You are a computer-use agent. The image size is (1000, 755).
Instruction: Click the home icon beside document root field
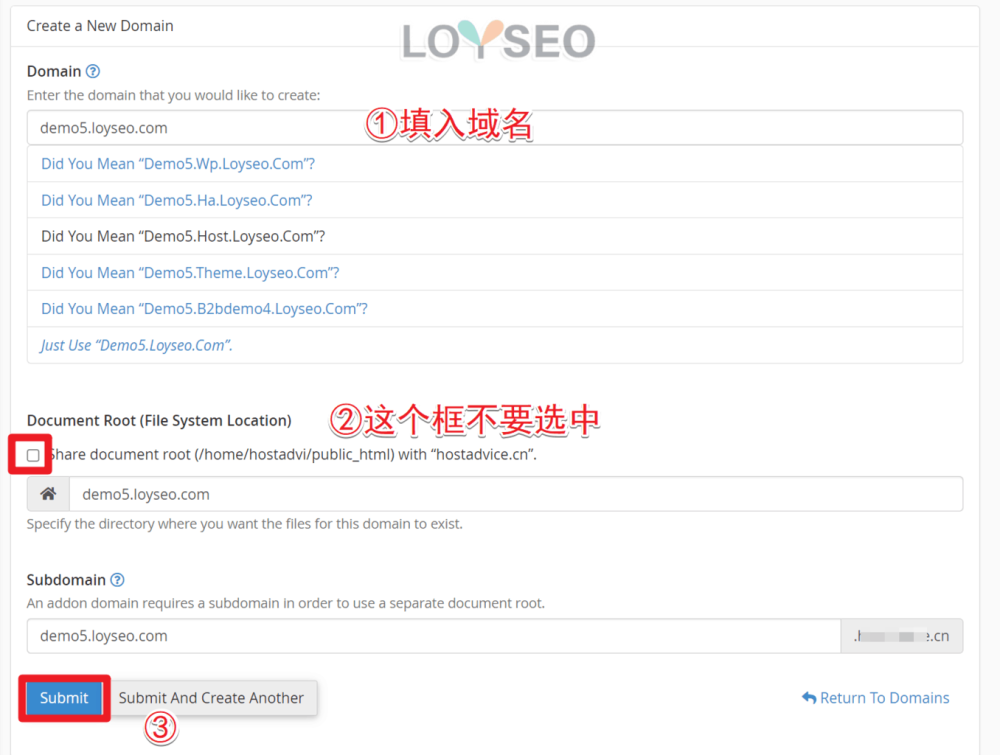click(48, 494)
